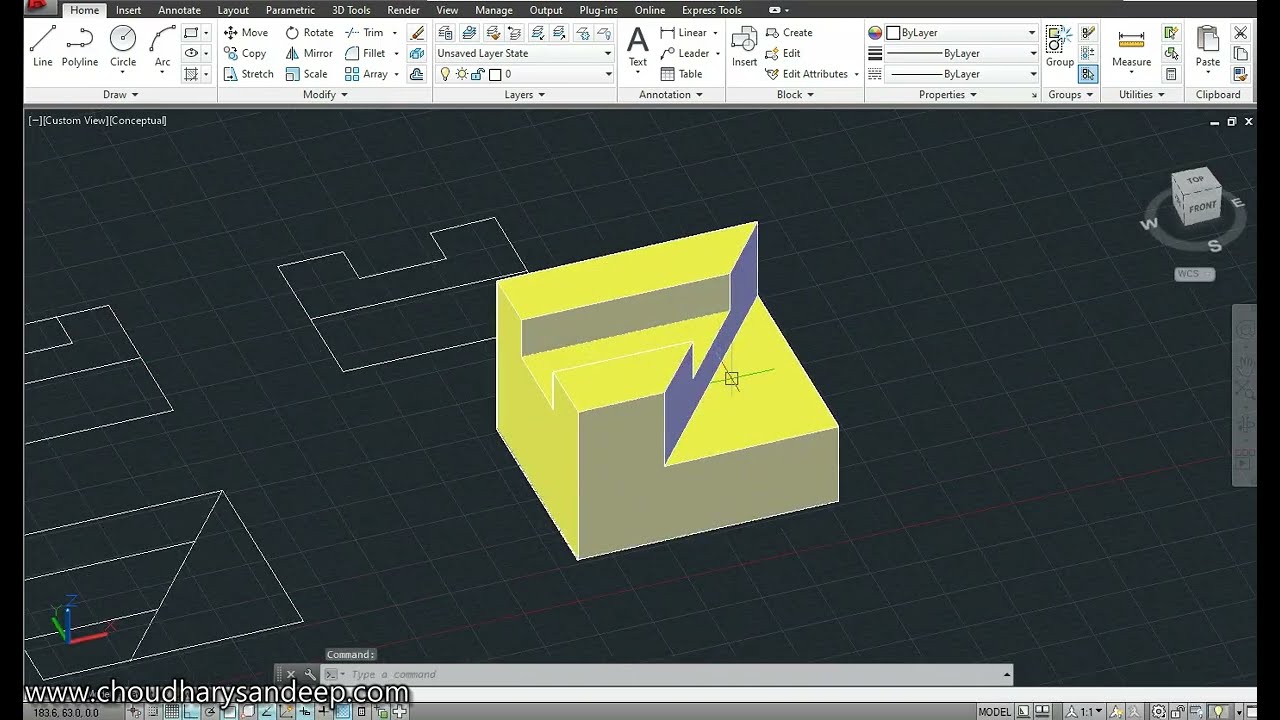Toggle layer on/off lightbulb in Layers panel
The image size is (1280, 720).
(x=446, y=74)
